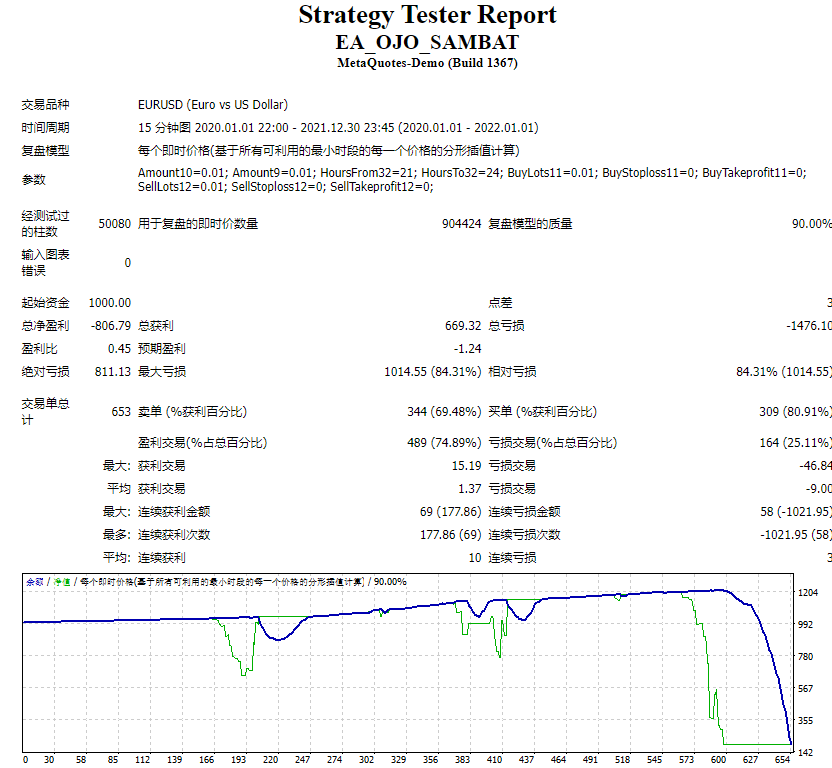This screenshot has width=832, height=768.
Task: Click the green equity legend label in chart
Action: point(62,582)
